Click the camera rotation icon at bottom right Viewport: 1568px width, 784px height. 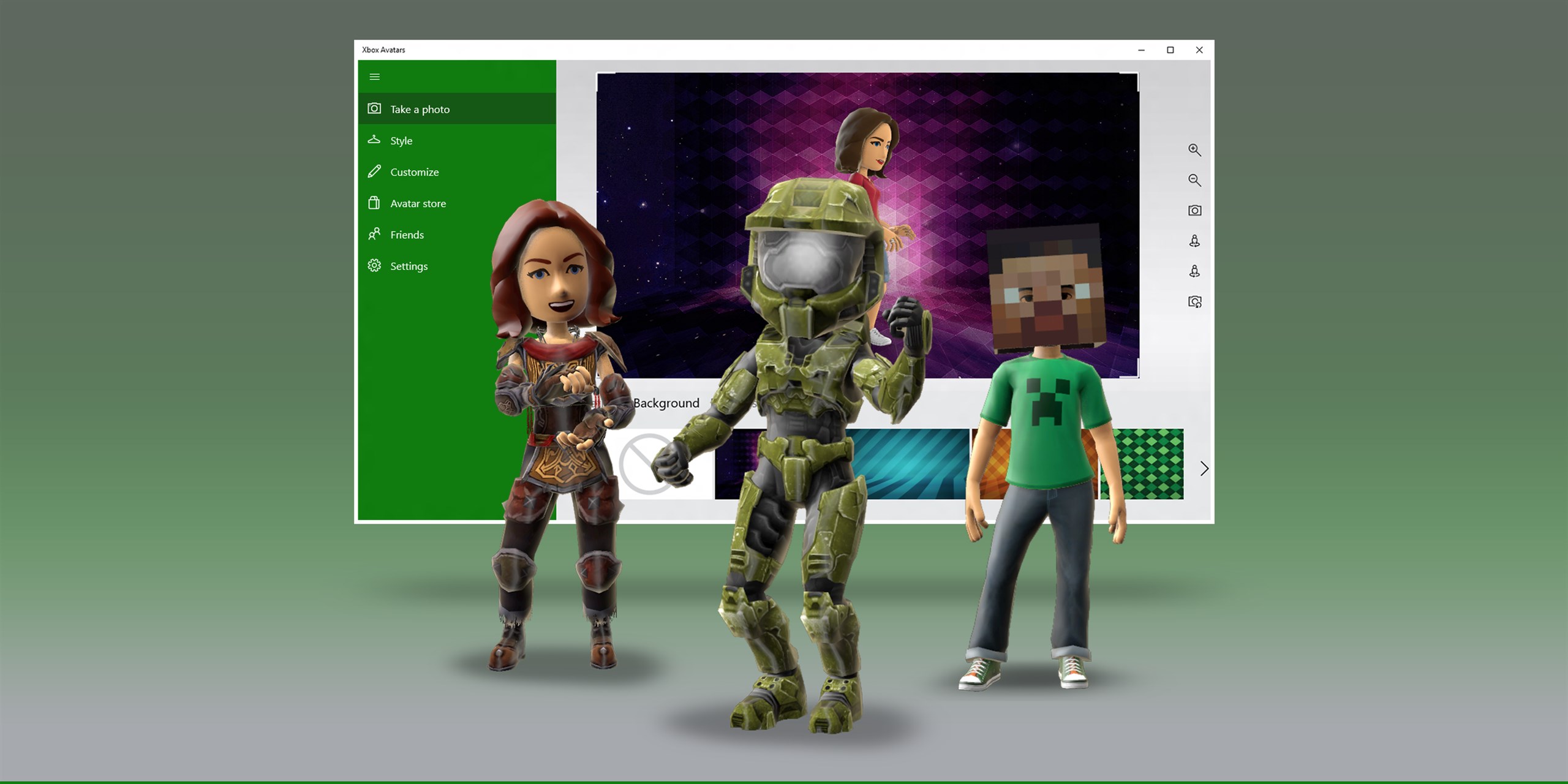pos(1194,302)
